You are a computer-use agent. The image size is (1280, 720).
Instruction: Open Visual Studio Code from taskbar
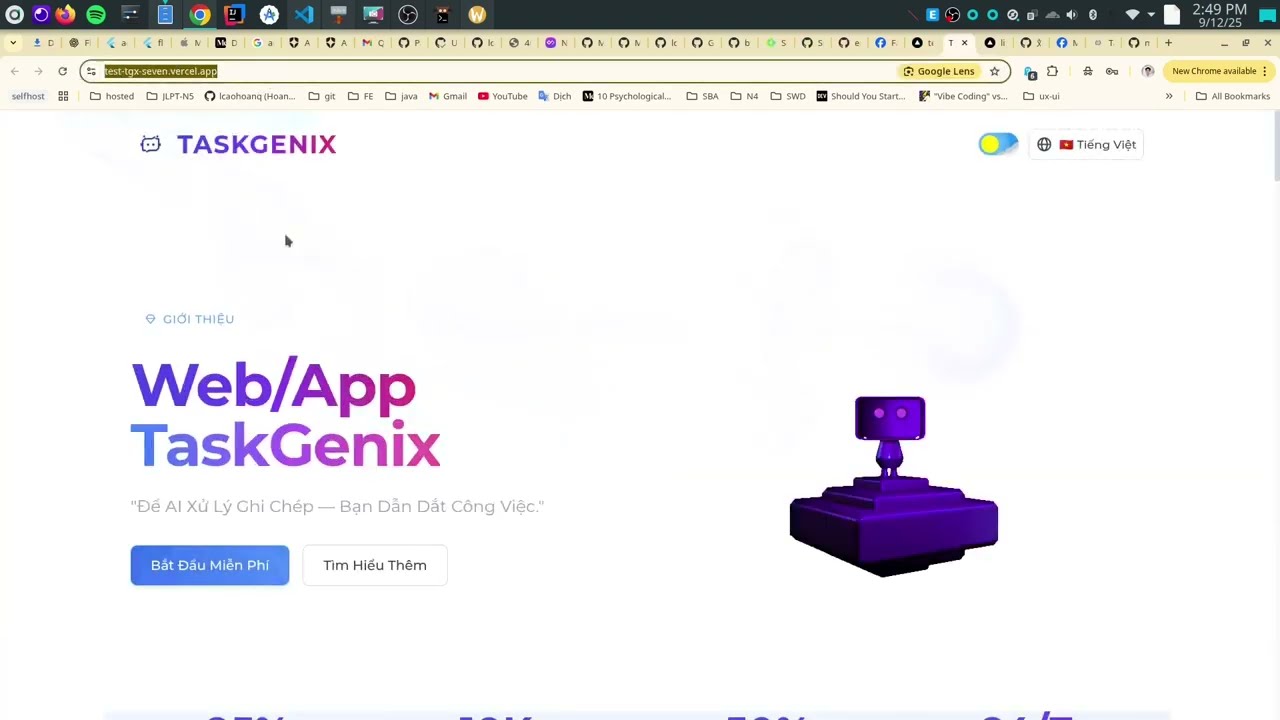pos(304,15)
